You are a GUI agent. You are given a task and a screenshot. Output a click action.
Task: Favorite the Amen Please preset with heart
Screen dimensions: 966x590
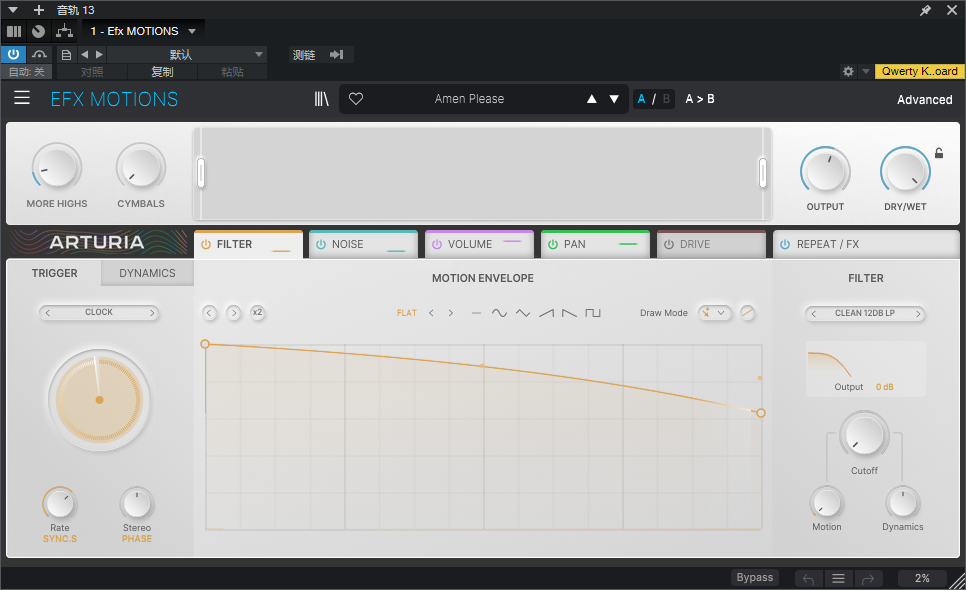tap(356, 99)
